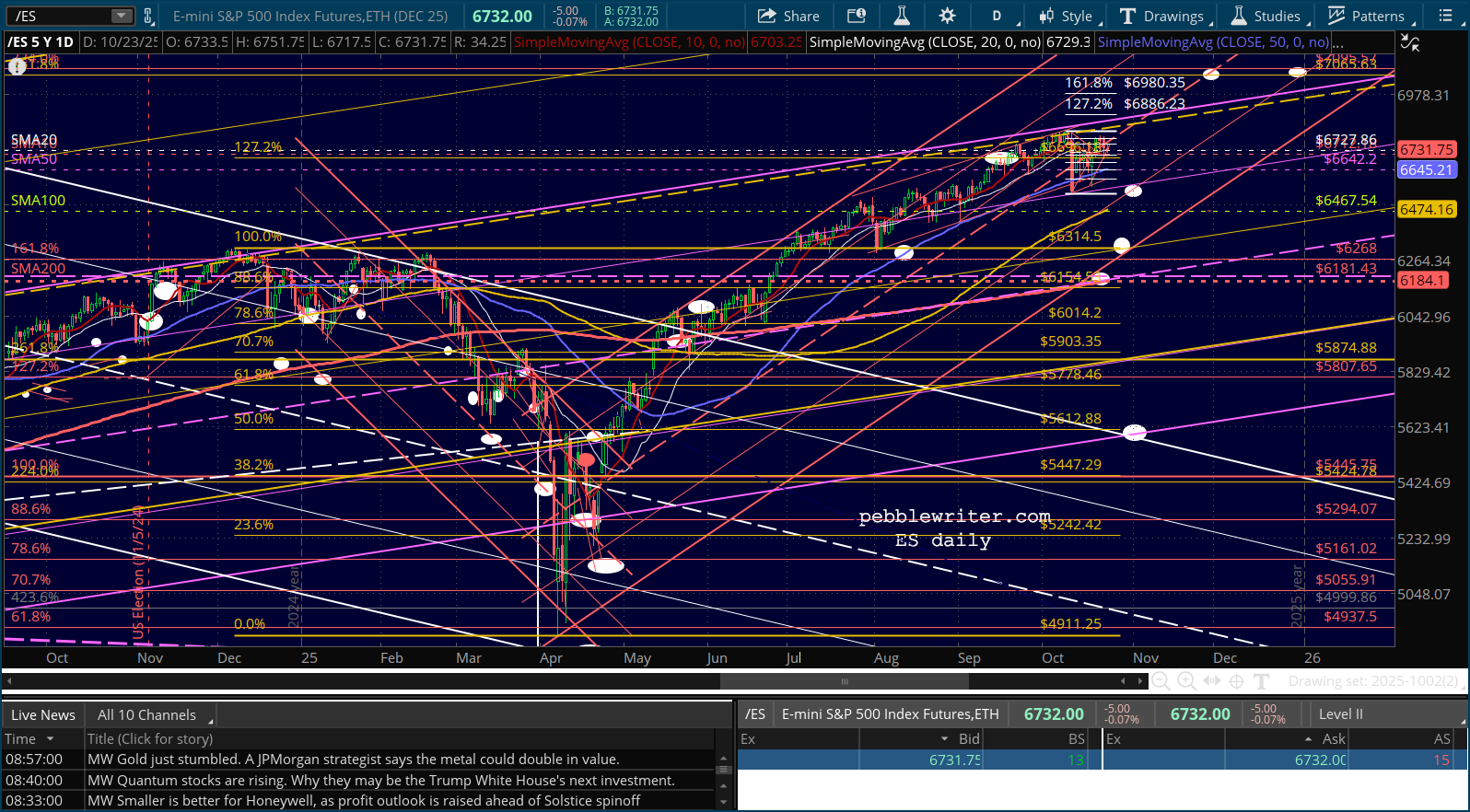Open chart settings gear icon
Viewport: 1470px width, 812px height.
[947, 16]
